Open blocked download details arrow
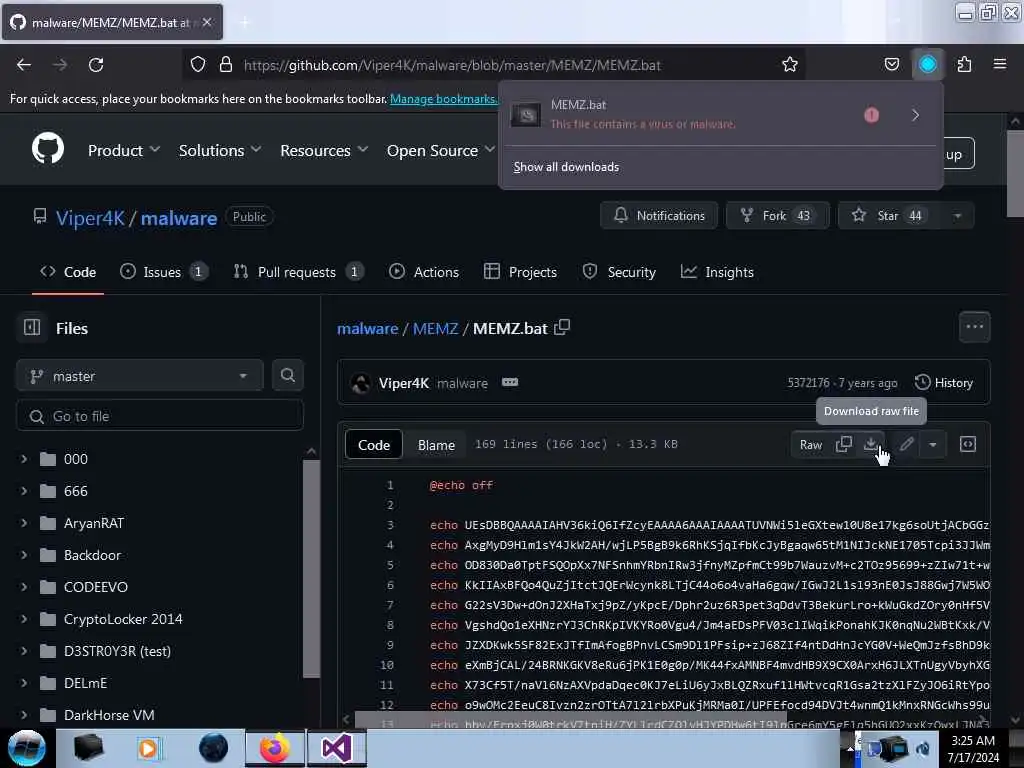Viewport: 1024px width, 768px height. [x=915, y=115]
